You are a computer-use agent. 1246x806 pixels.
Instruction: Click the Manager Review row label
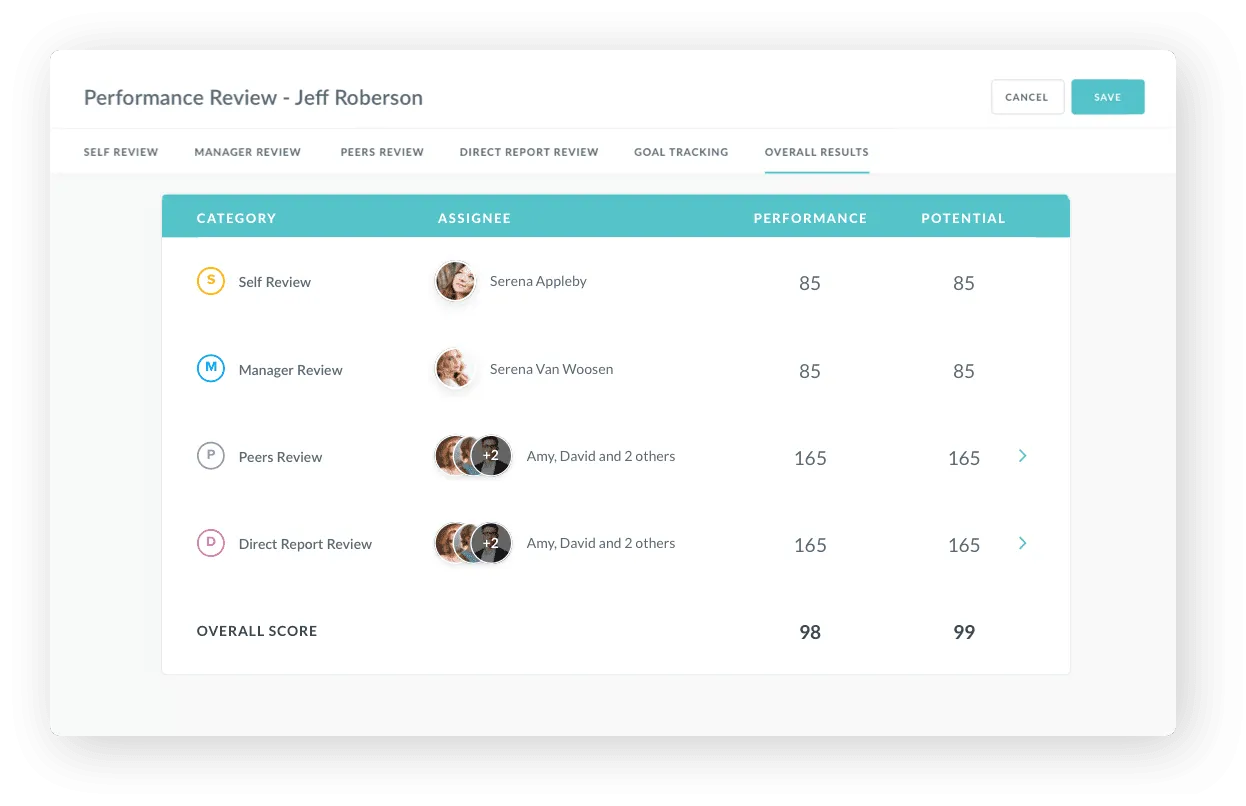coord(291,370)
